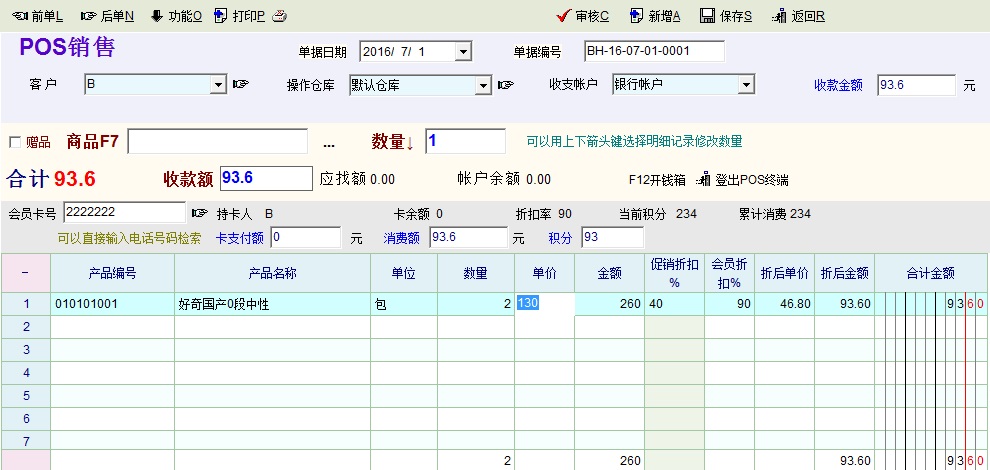990x470 pixels.
Task: Click the 收款额 payment amount field
Action: tap(265, 178)
